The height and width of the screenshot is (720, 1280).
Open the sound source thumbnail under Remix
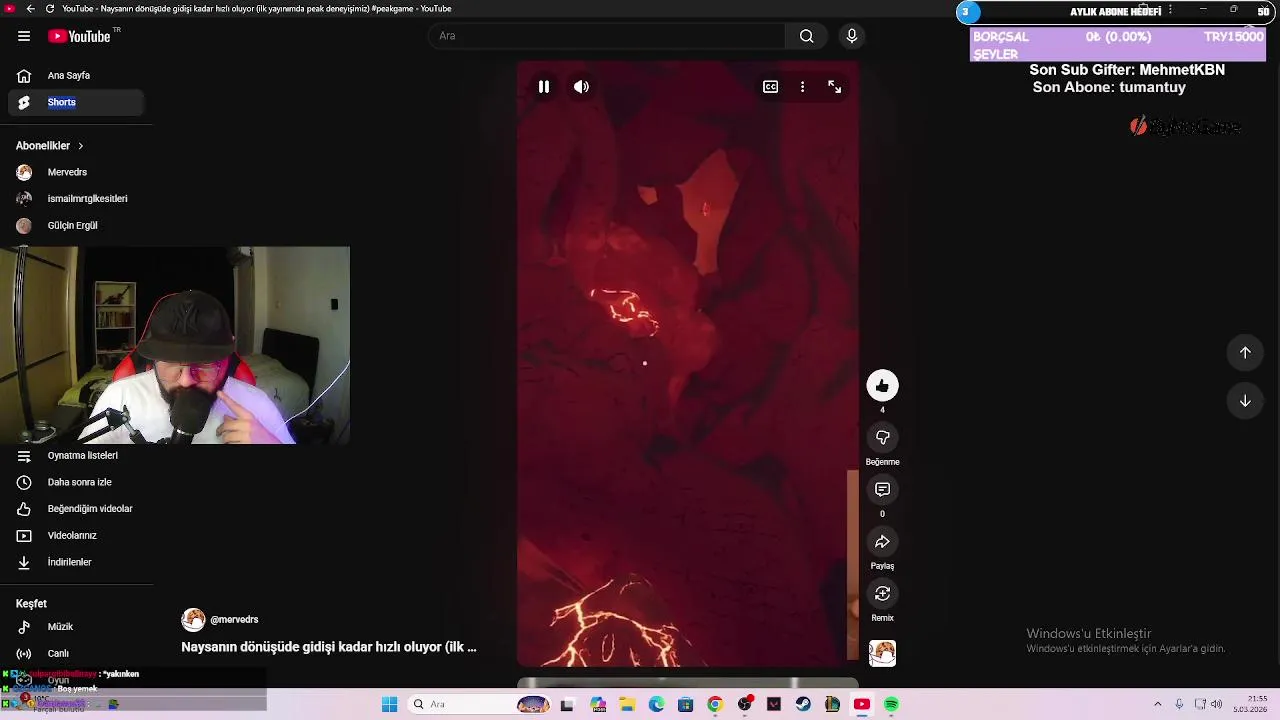pyautogui.click(x=882, y=653)
